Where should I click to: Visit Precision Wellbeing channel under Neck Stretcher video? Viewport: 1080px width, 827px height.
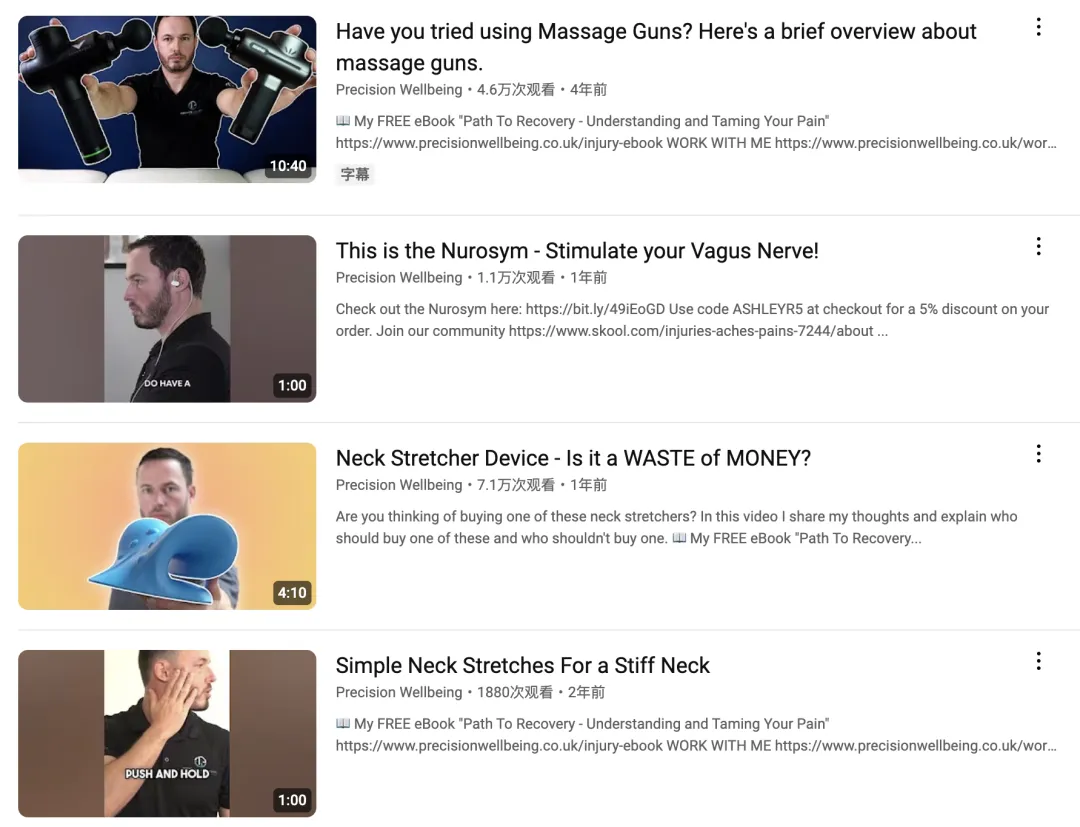coord(399,485)
